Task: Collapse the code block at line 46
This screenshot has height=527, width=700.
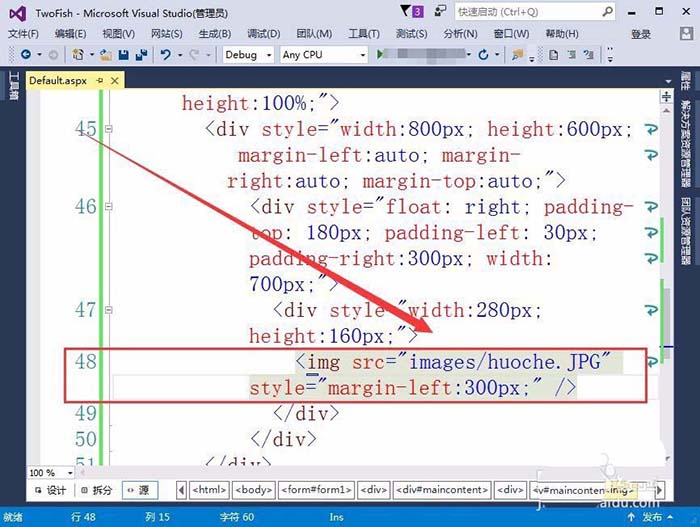Action: coord(108,207)
